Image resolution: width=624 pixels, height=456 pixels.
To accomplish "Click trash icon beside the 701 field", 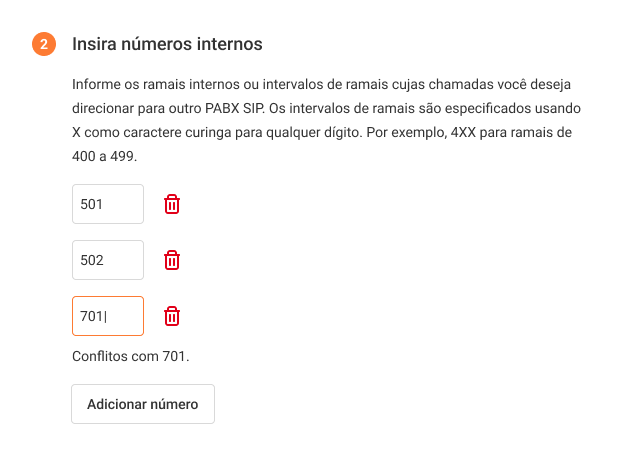I will [172, 316].
